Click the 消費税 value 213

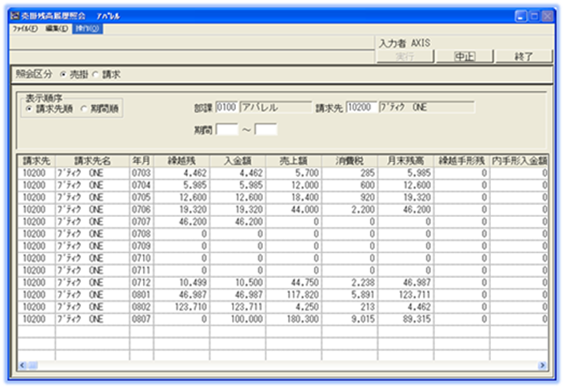(x=350, y=307)
